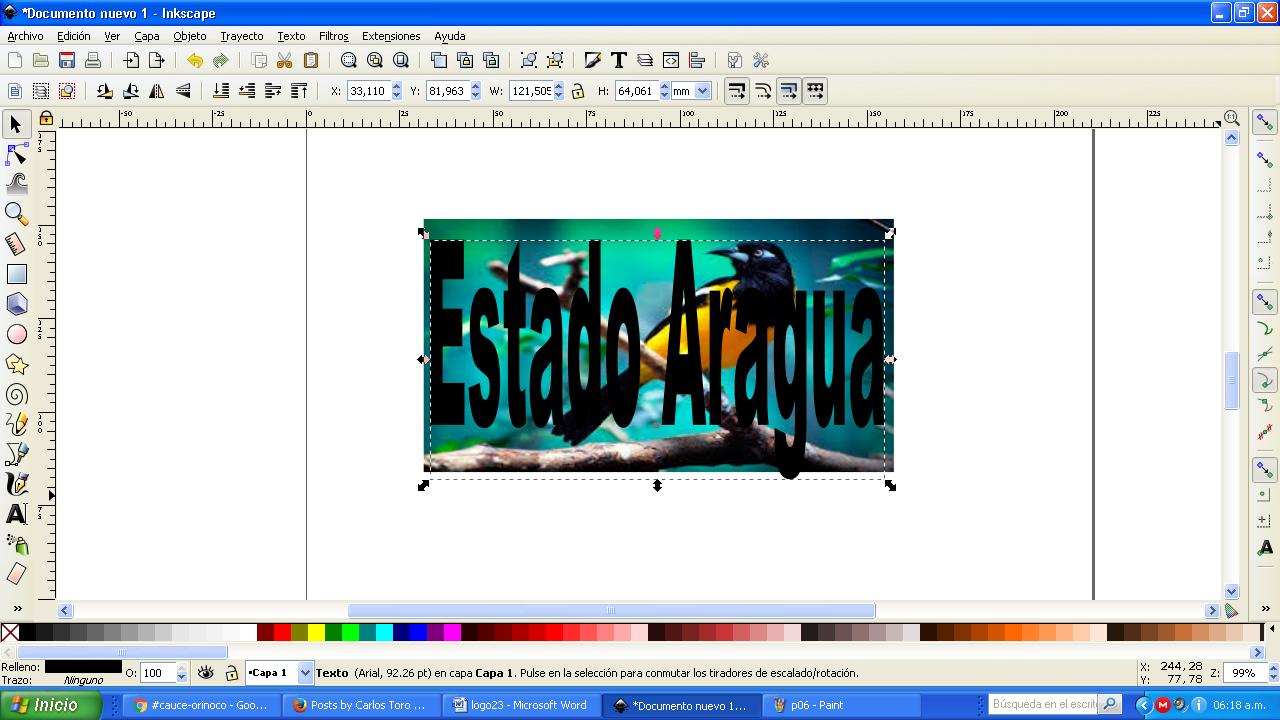Select the Node edit tool

(17, 154)
